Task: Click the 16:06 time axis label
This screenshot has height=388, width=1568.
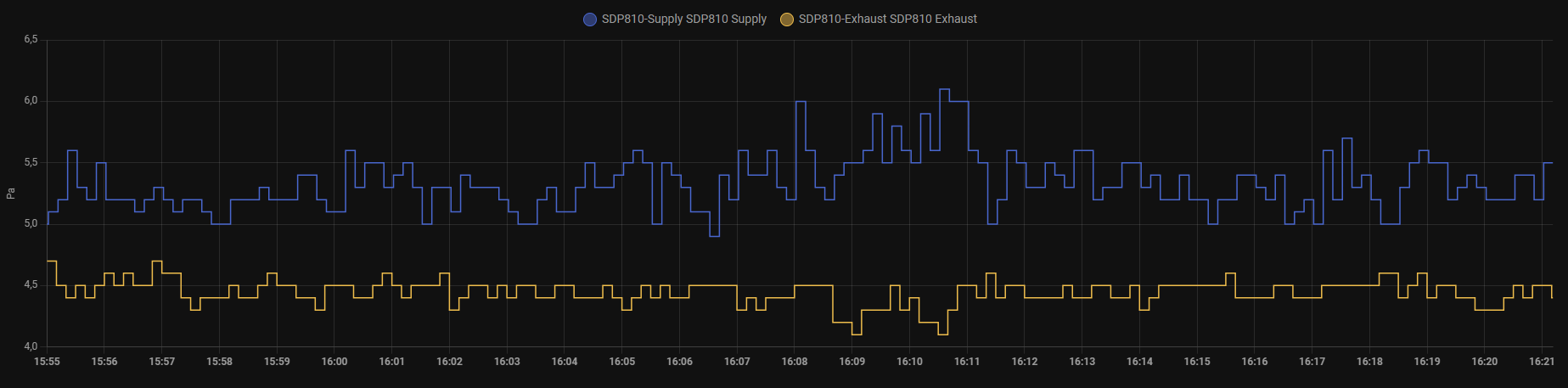Action: (679, 362)
